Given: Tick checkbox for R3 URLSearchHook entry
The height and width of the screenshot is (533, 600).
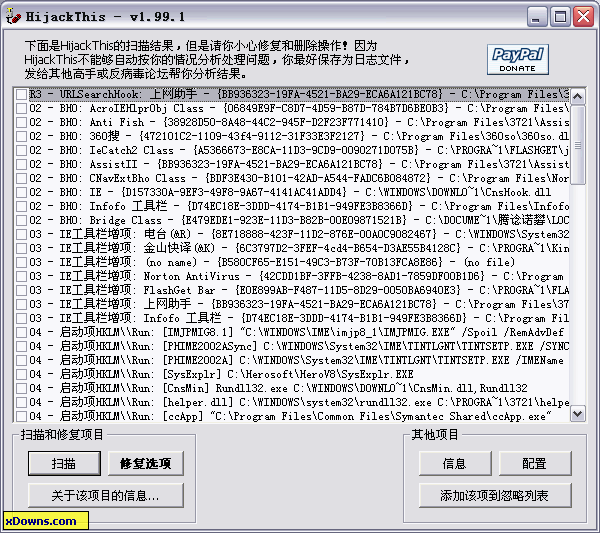Looking at the screenshot, I should click(x=21, y=94).
